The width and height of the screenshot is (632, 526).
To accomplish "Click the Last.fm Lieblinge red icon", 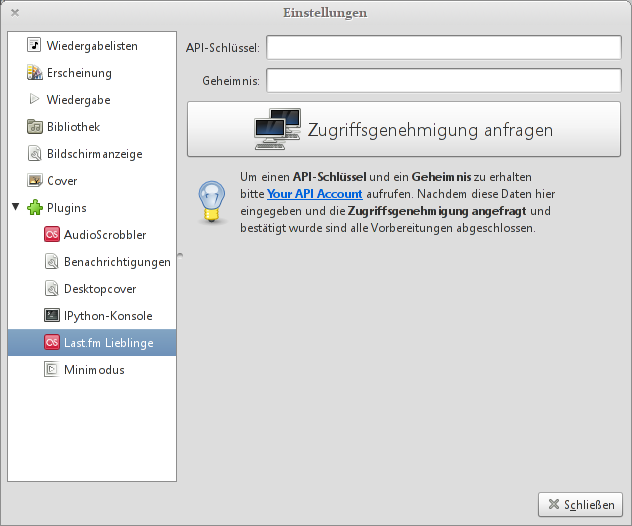I will [x=52, y=343].
